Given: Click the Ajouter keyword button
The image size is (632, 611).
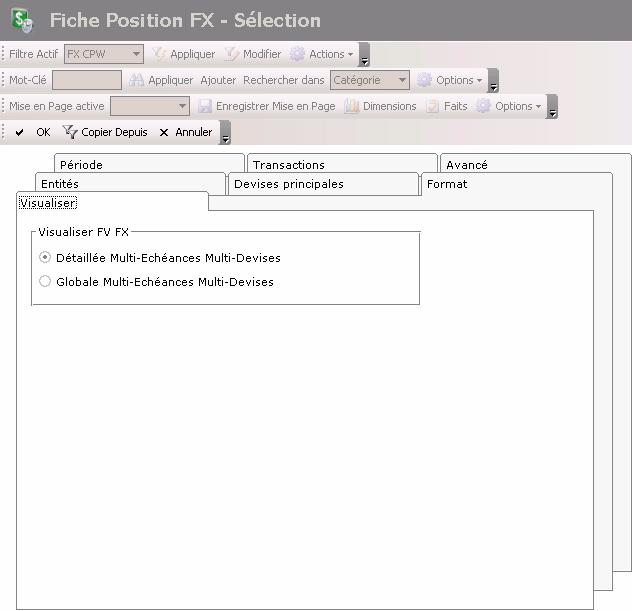Looking at the screenshot, I should 218,80.
